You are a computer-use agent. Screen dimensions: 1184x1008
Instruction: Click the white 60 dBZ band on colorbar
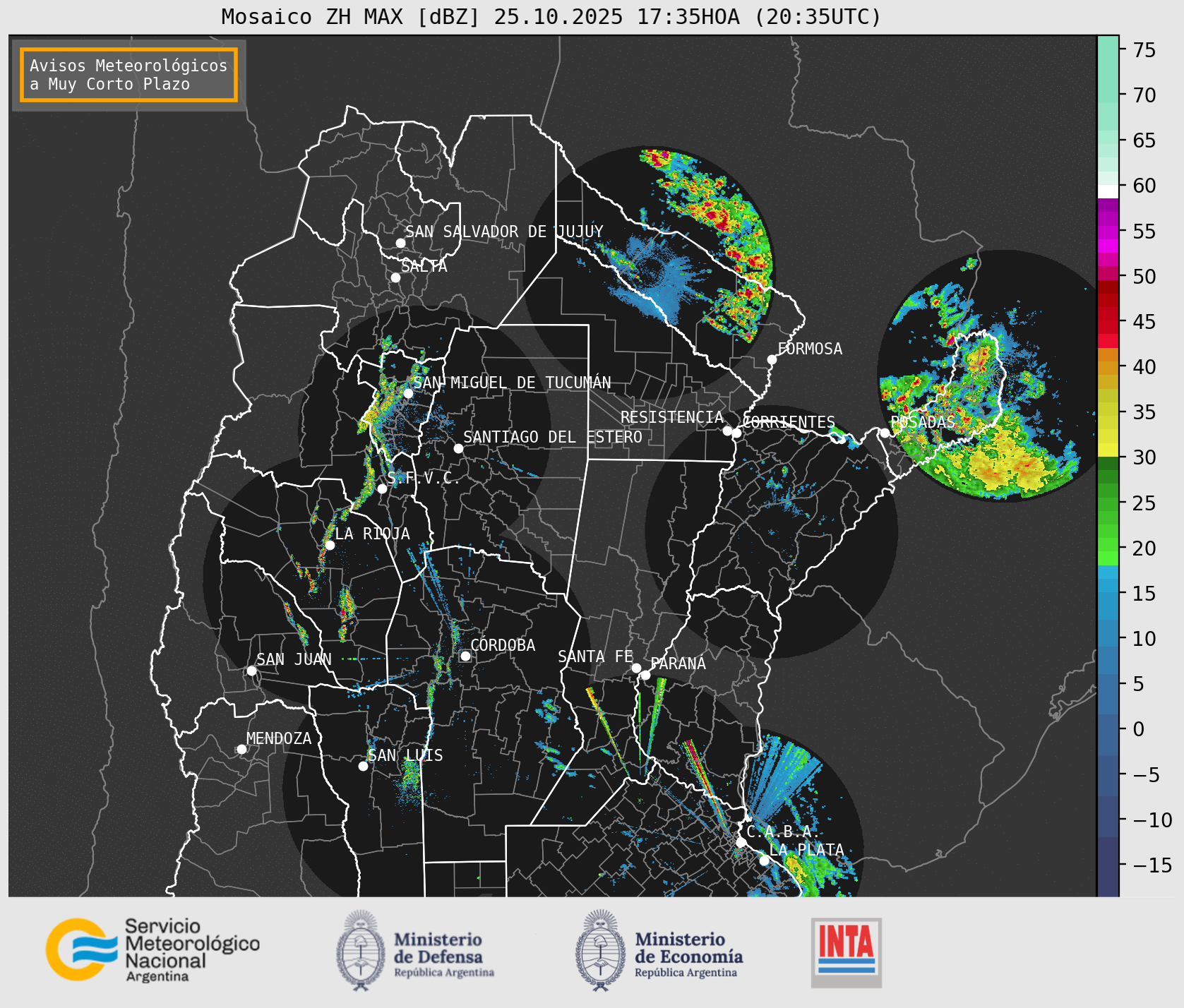pyautogui.click(x=1108, y=191)
